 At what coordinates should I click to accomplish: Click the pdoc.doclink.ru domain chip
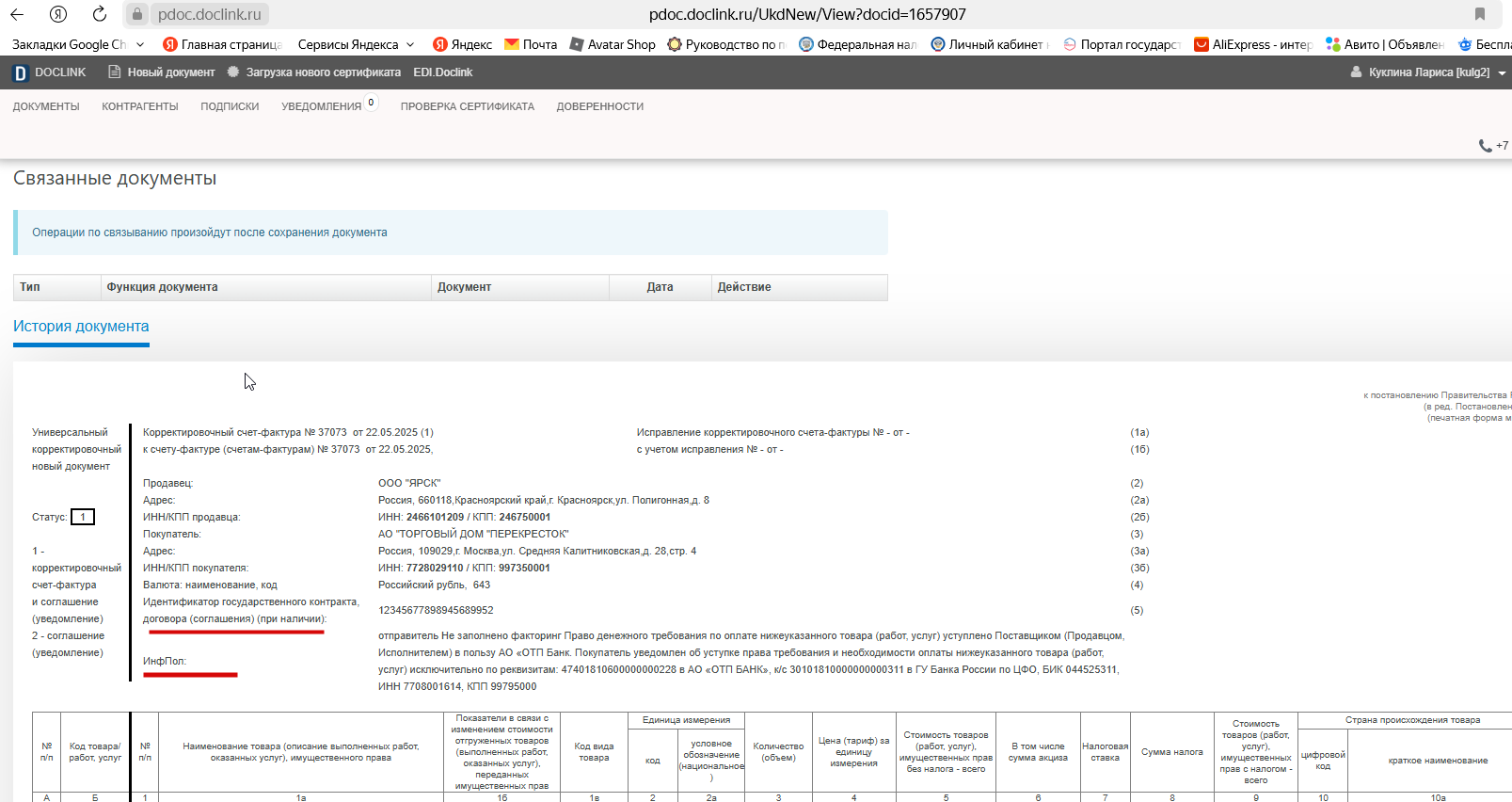click(210, 14)
